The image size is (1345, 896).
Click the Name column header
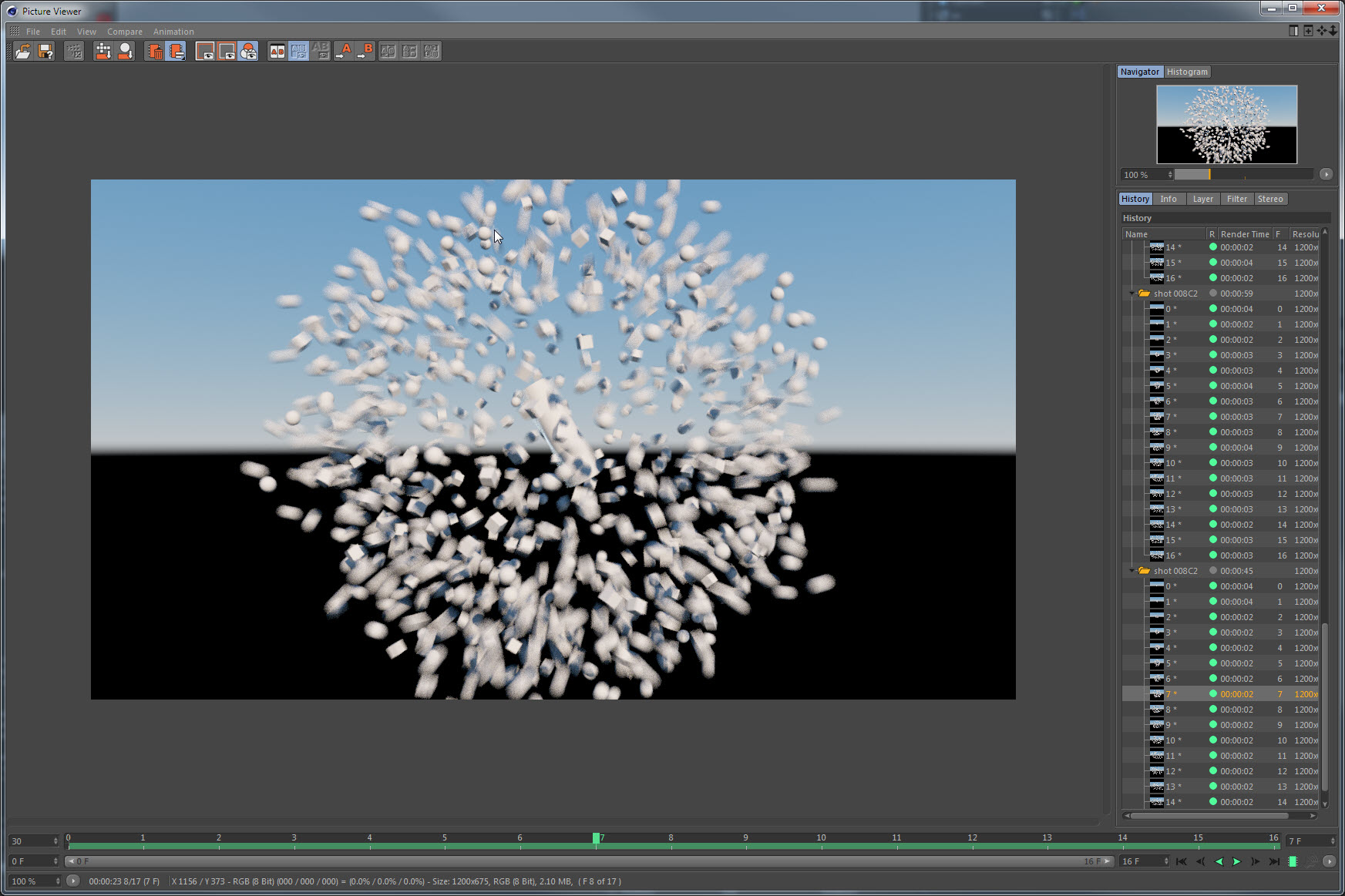coord(1164,234)
